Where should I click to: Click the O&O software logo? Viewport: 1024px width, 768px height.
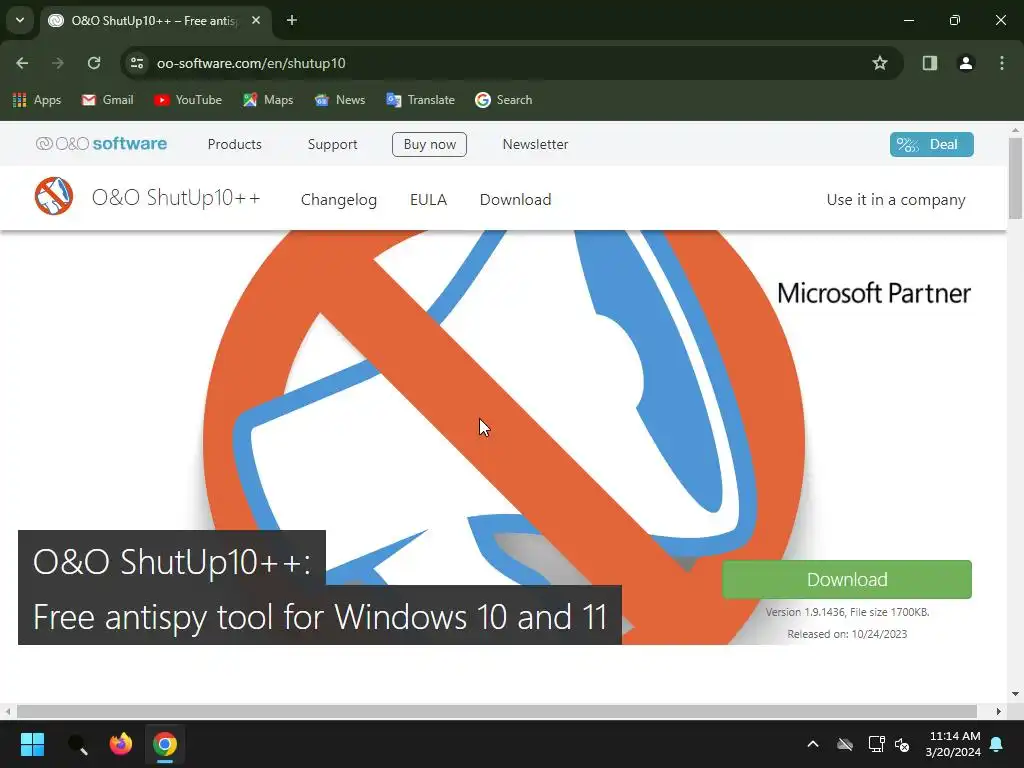pyautogui.click(x=101, y=144)
